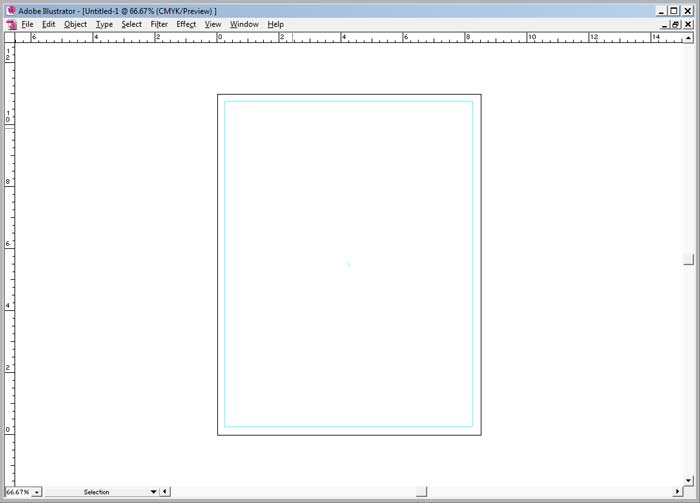Open the Selection status bar popup arrow
700x503 pixels.
pyautogui.click(x=153, y=492)
